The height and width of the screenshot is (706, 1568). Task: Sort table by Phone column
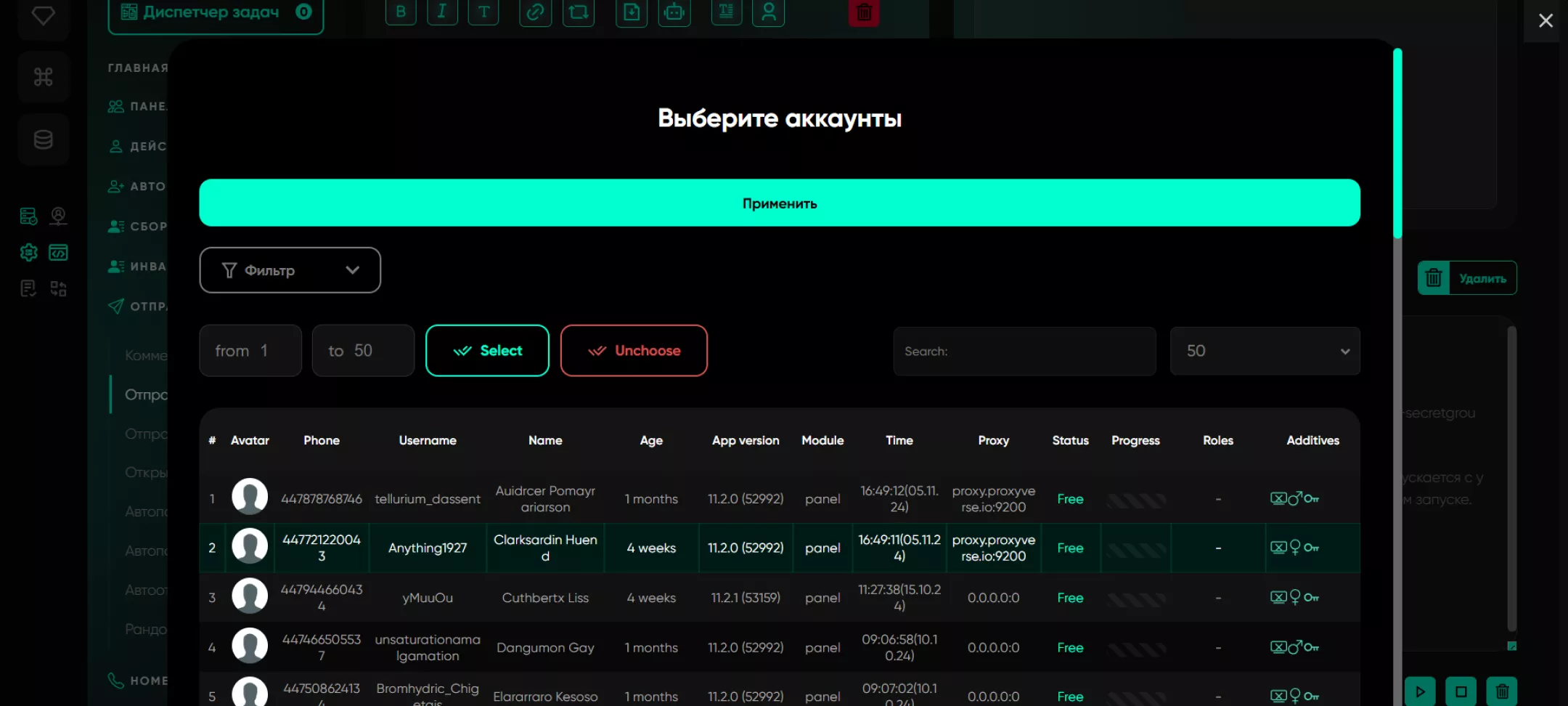[322, 440]
